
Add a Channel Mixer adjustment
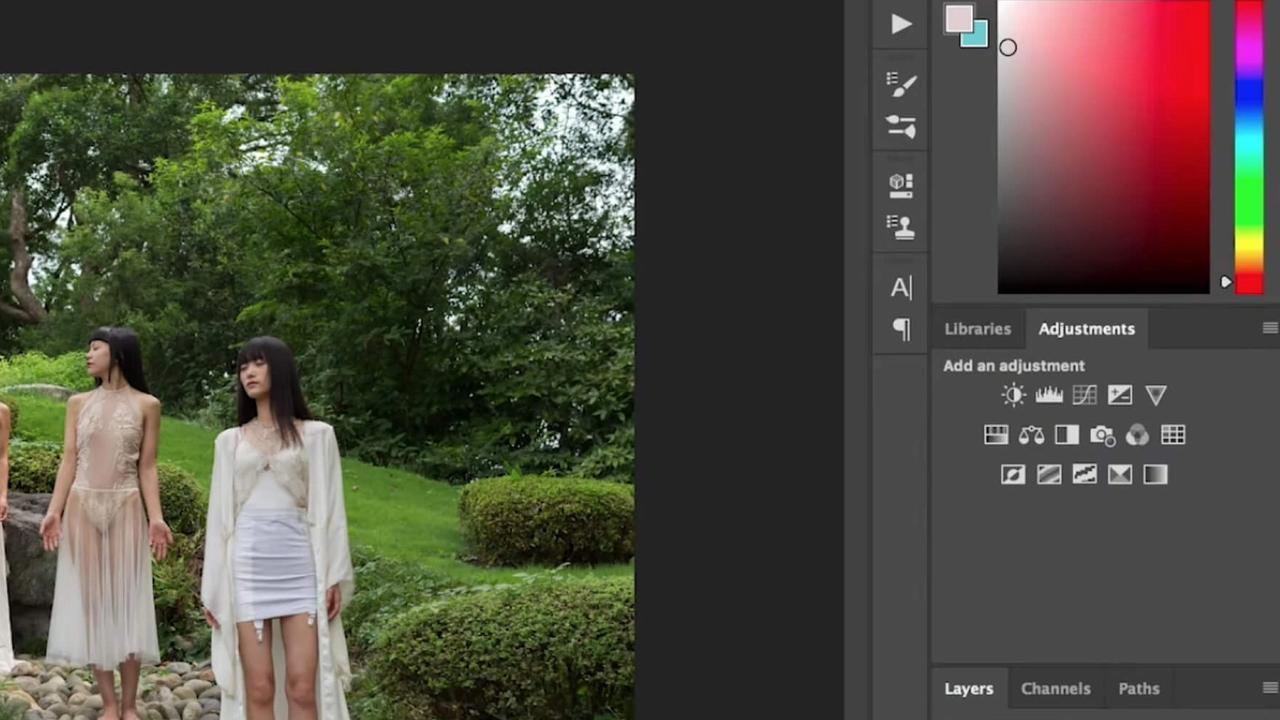point(1137,435)
